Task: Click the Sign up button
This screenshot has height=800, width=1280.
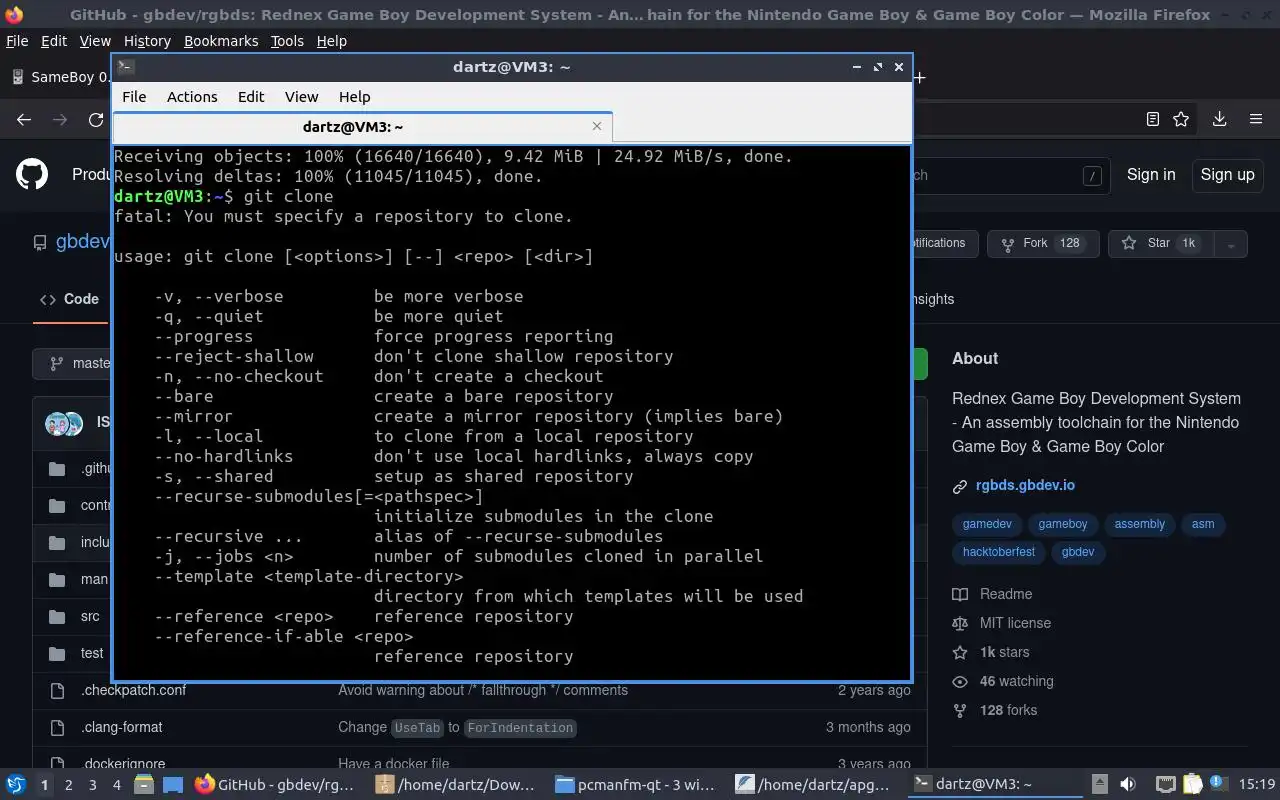Action: 1227,174
